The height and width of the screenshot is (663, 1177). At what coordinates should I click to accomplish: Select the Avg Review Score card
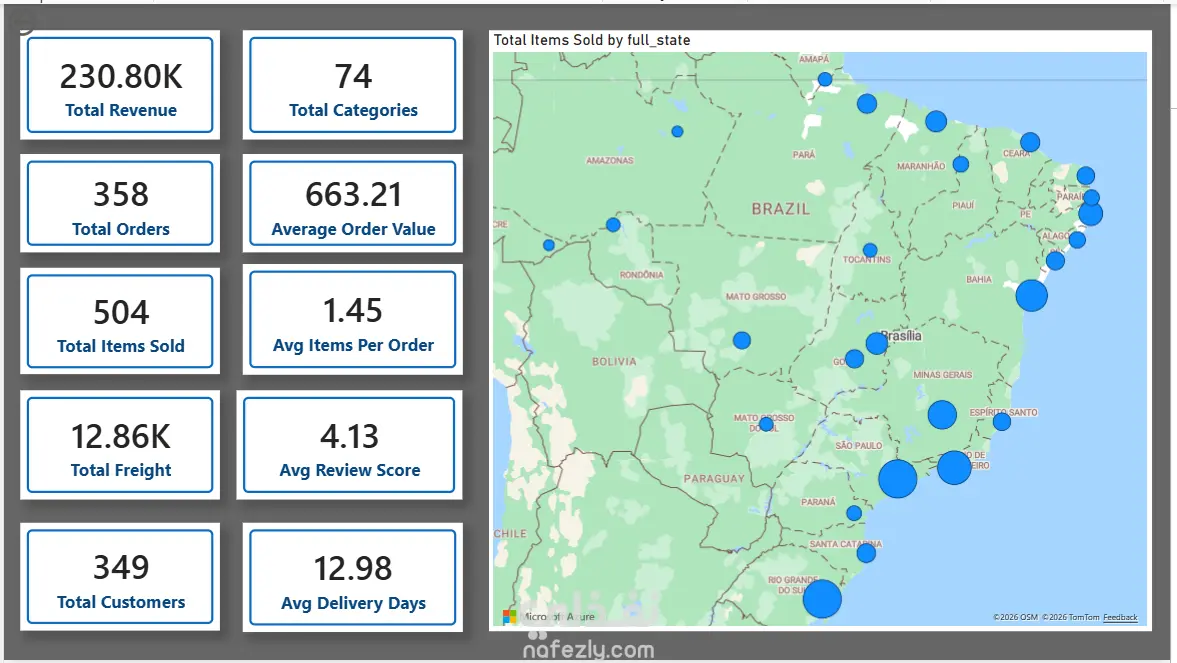(x=349, y=445)
